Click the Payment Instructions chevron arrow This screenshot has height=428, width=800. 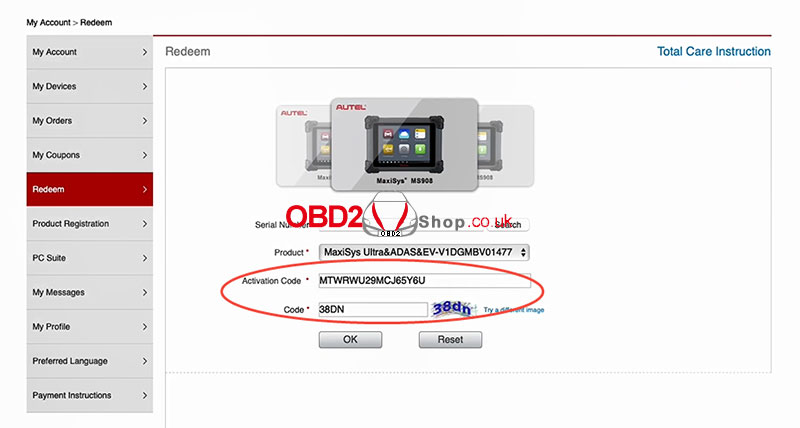(x=144, y=395)
